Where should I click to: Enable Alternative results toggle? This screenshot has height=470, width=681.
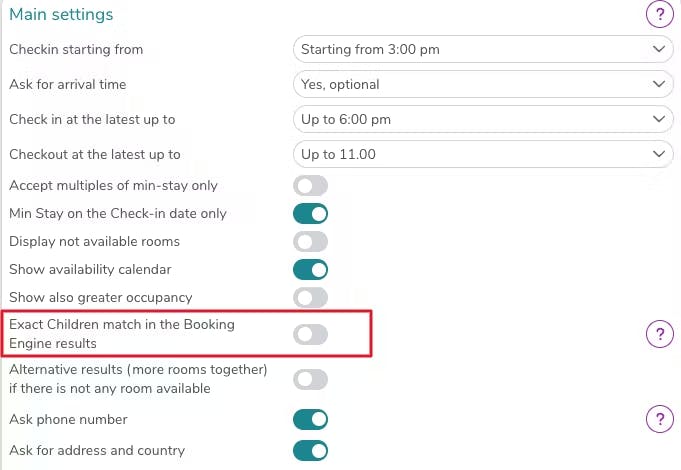coord(310,379)
